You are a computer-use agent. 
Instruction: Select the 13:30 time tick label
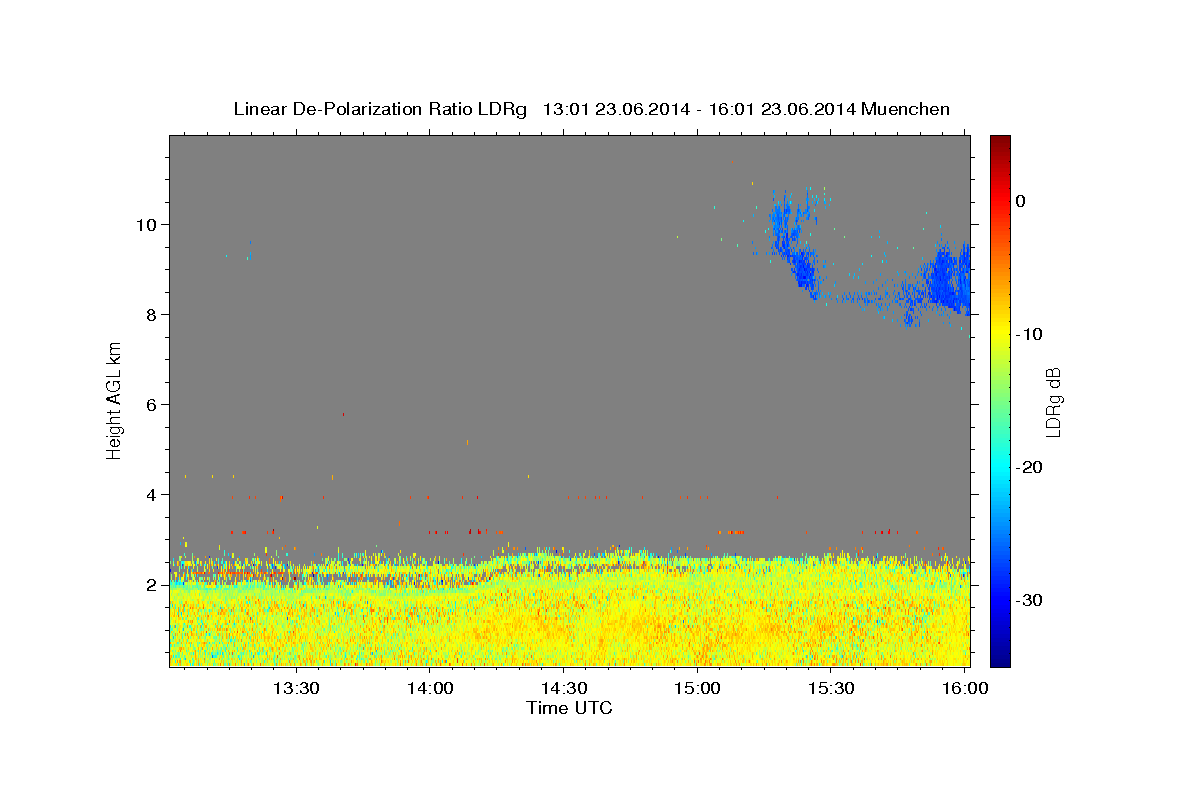coord(297,689)
